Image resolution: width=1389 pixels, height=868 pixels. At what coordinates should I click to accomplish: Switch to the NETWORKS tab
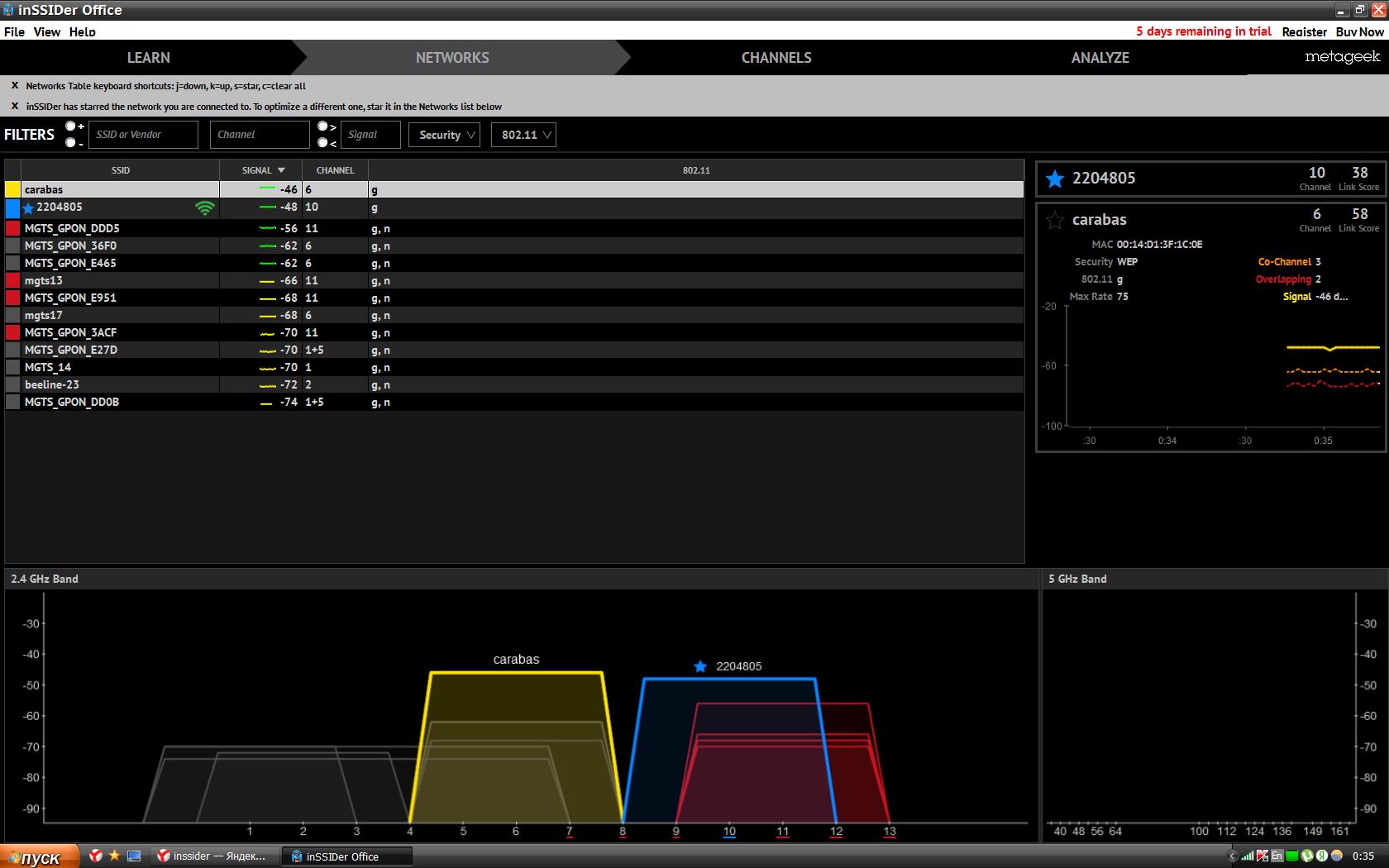point(452,58)
